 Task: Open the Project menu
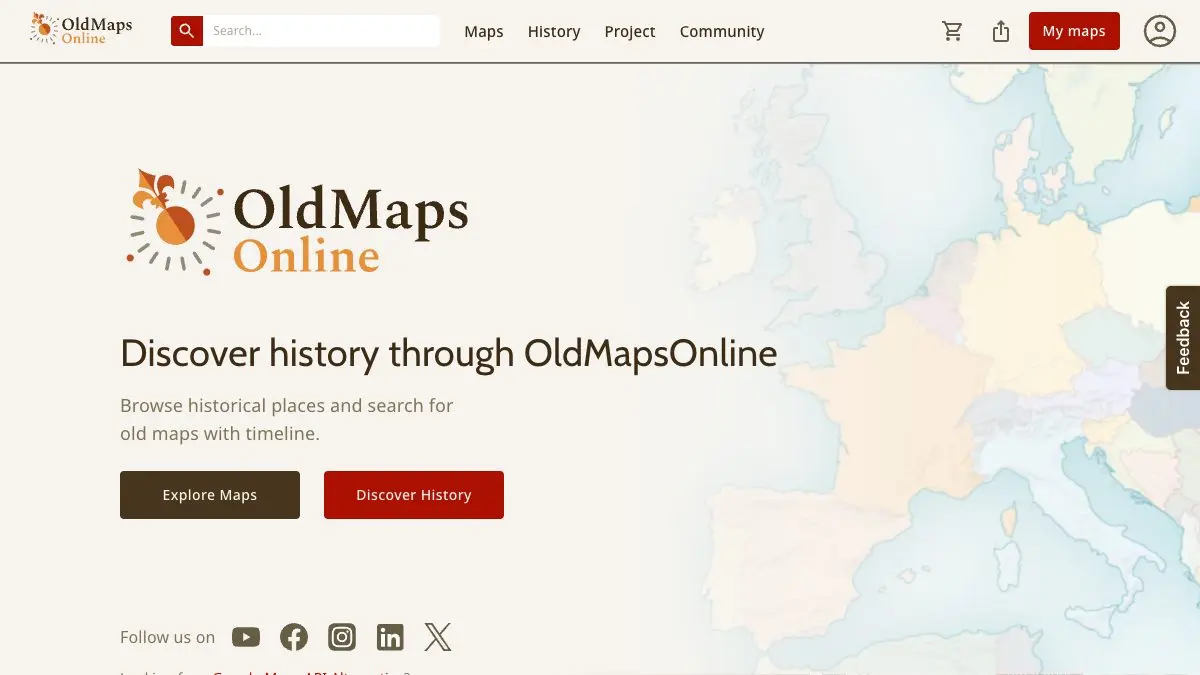pyautogui.click(x=630, y=32)
